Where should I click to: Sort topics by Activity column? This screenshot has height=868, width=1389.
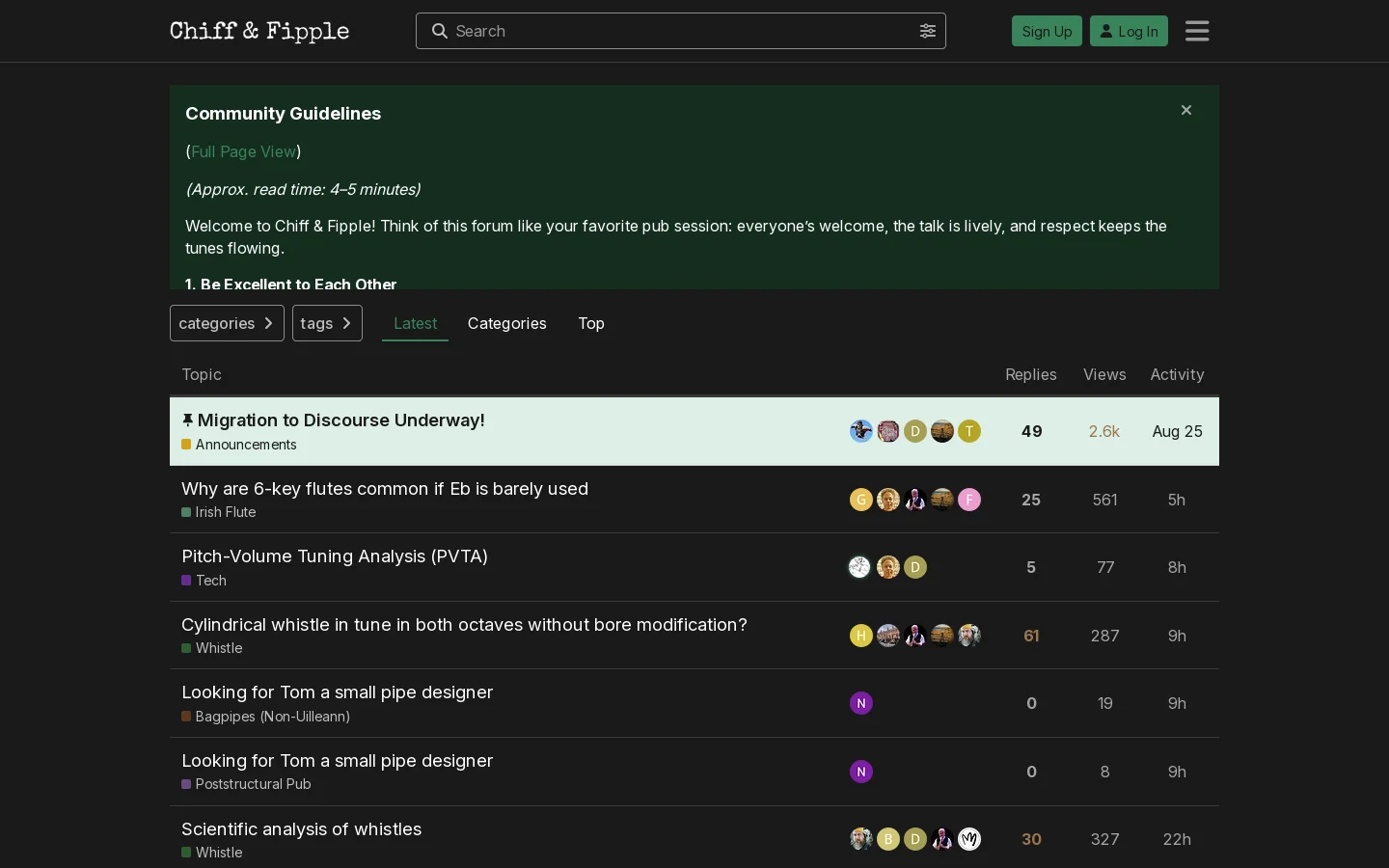tap(1177, 374)
